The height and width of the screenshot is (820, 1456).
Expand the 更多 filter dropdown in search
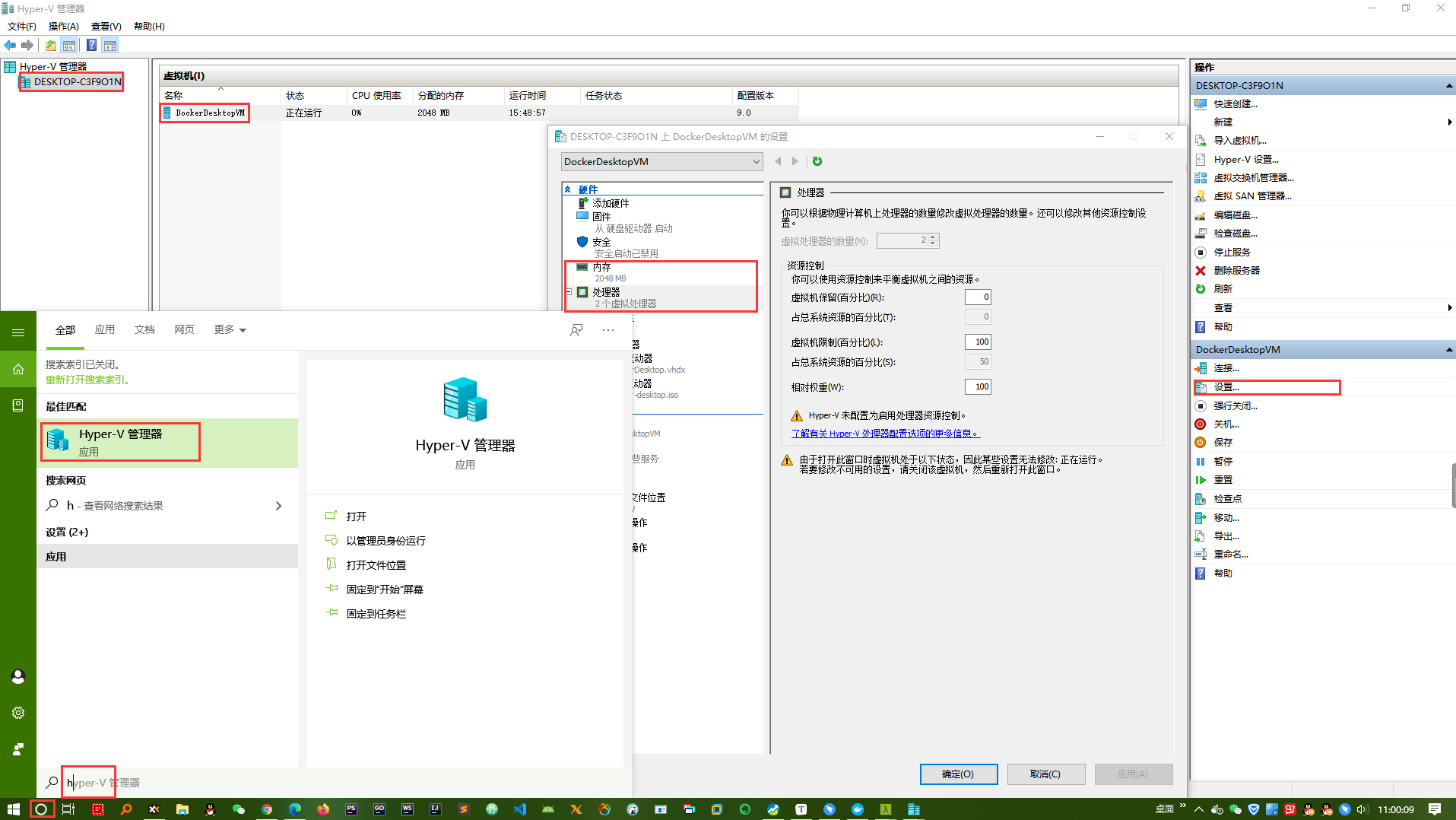[x=230, y=330]
